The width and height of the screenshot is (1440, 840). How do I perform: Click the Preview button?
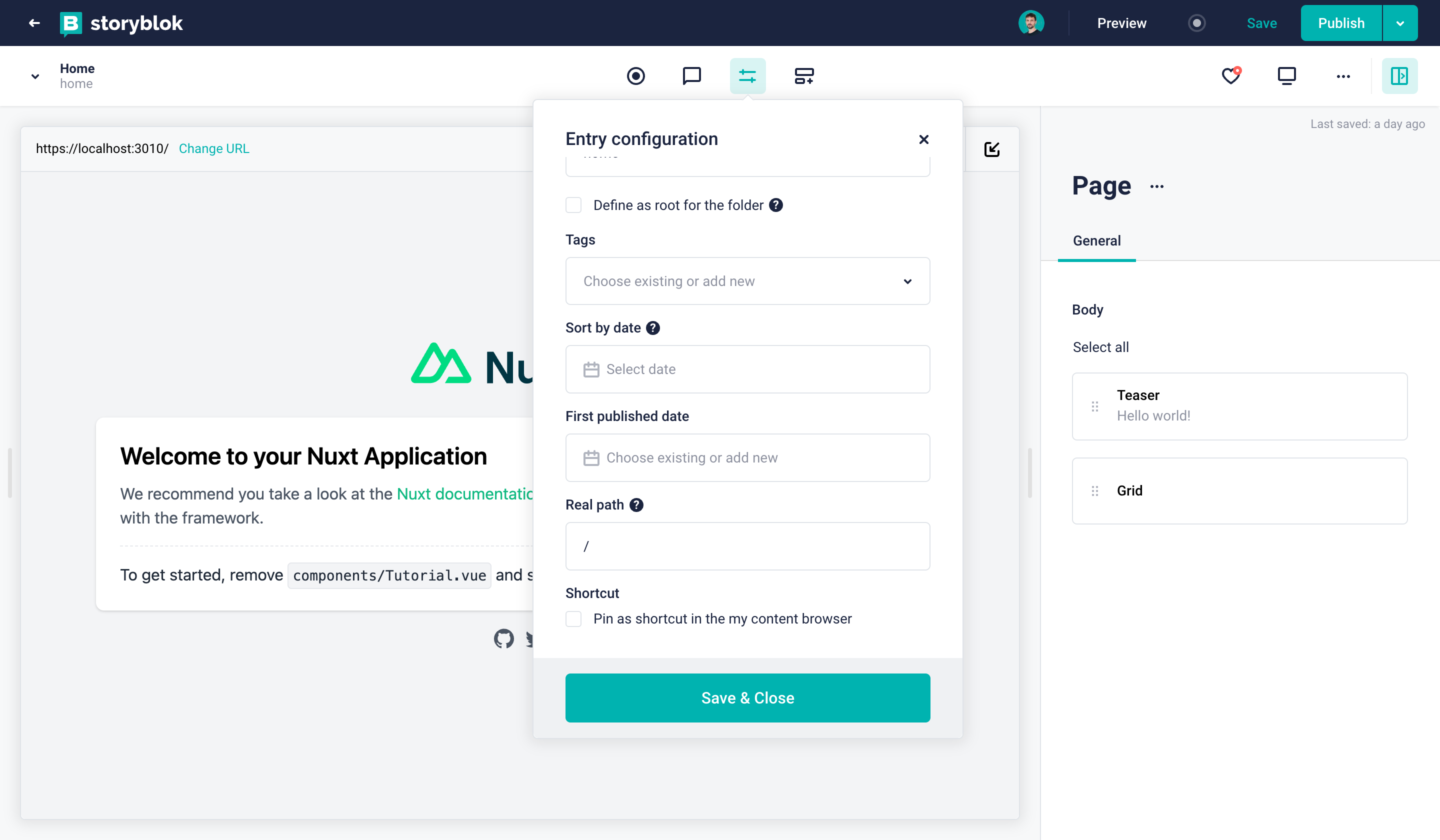pos(1121,23)
